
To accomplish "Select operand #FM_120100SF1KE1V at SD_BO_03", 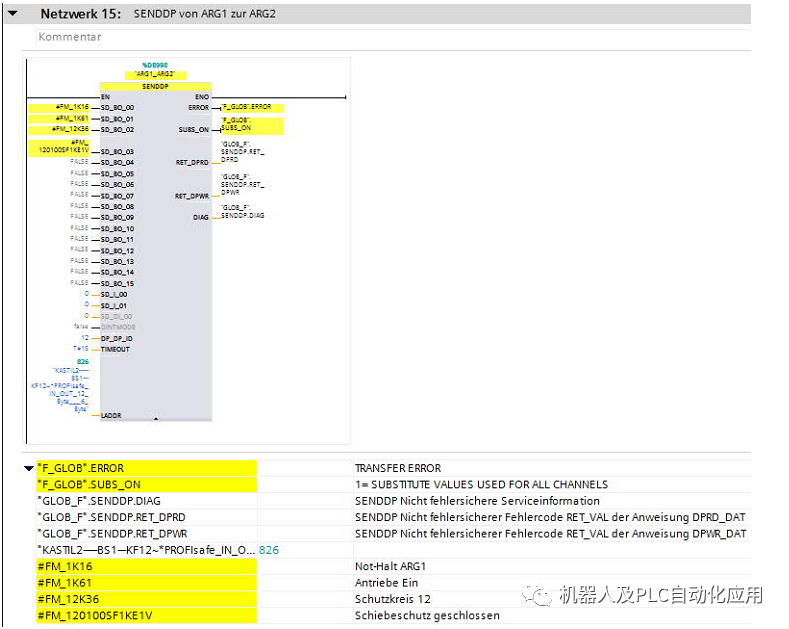I will point(59,147).
